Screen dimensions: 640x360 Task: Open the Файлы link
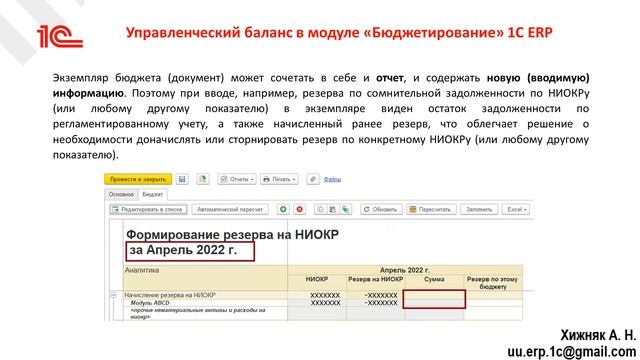tap(332, 179)
